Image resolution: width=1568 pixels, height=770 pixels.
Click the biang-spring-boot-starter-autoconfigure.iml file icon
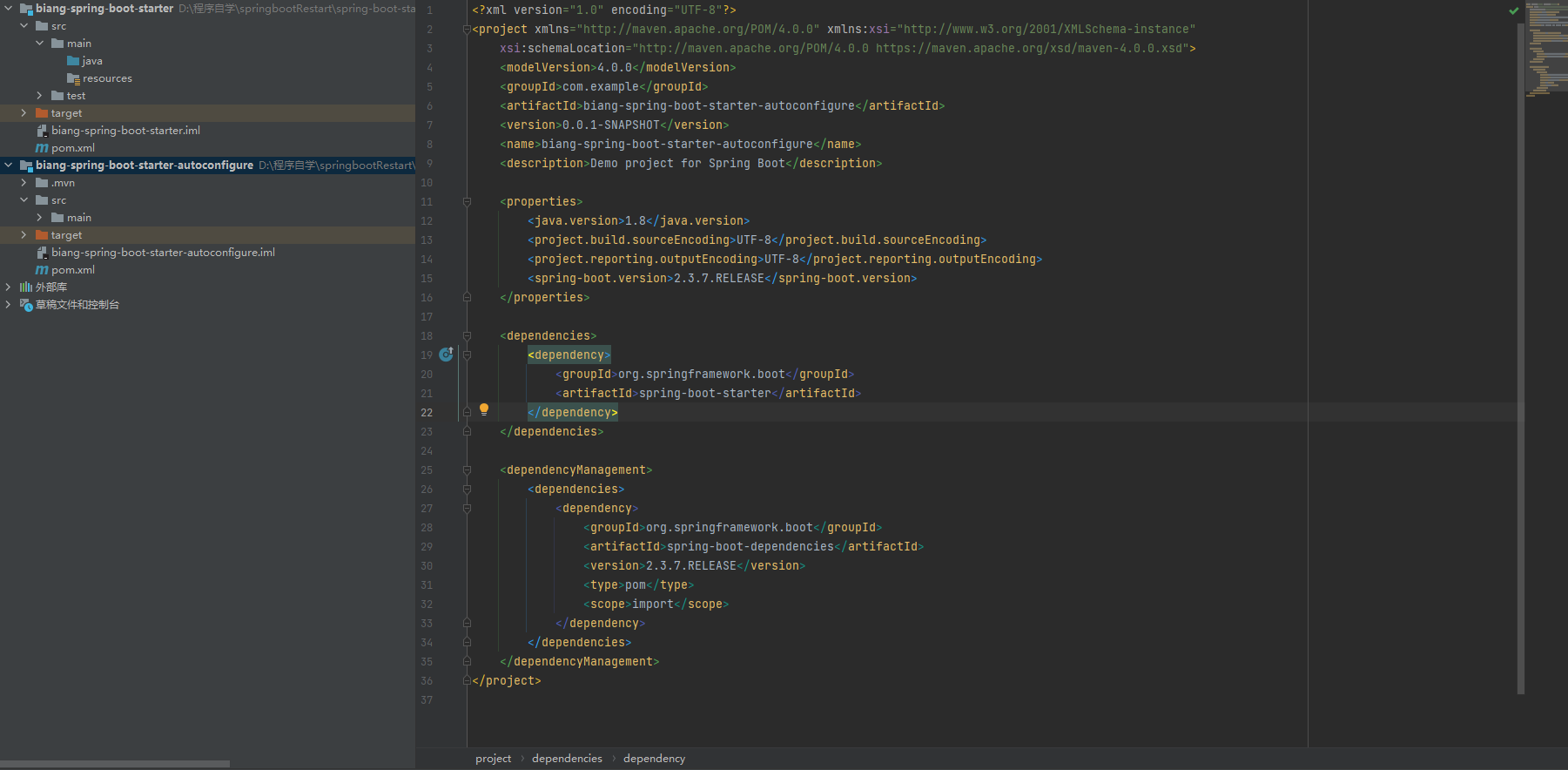(x=42, y=253)
